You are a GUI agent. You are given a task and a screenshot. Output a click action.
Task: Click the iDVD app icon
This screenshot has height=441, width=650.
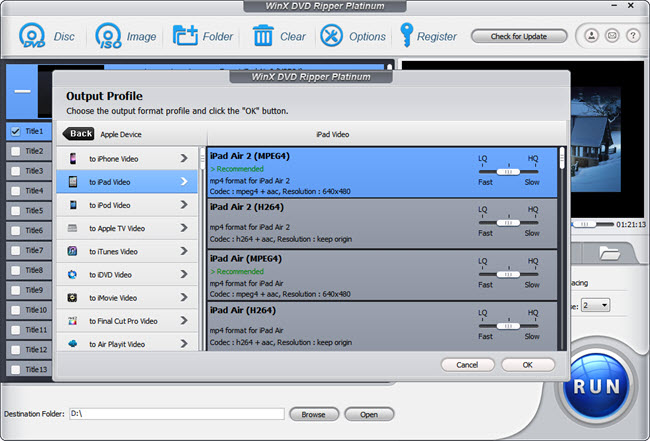[73, 274]
